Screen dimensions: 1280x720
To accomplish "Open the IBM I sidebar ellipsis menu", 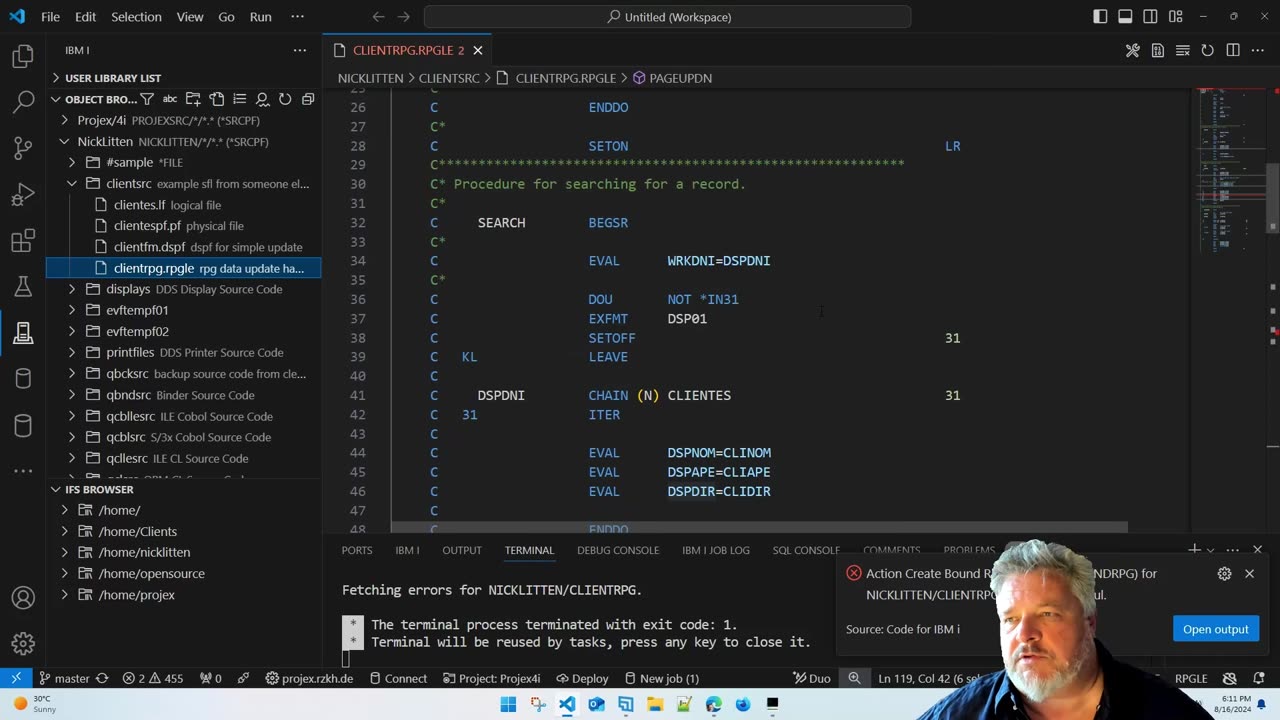I will [299, 50].
